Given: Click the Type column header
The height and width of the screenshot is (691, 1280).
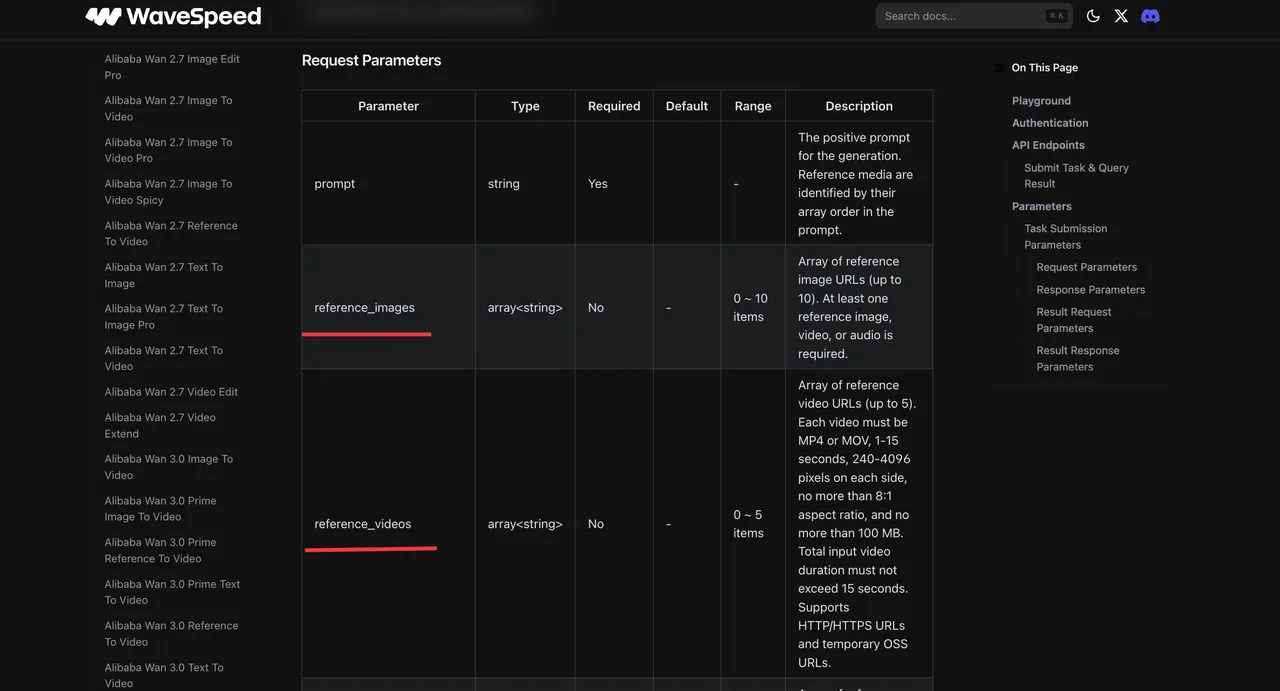Looking at the screenshot, I should [525, 106].
